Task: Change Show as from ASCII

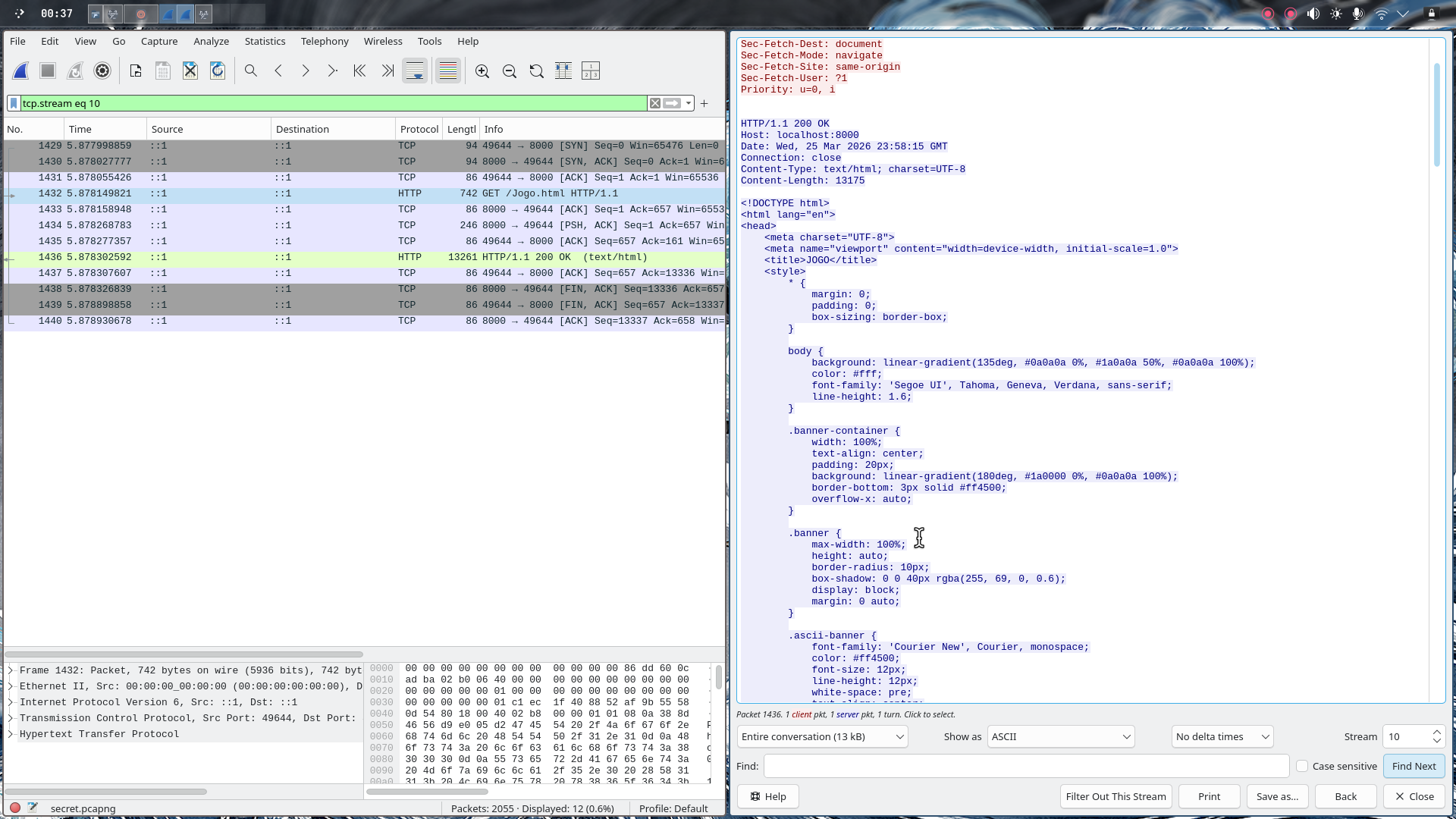Action: pos(1059,736)
